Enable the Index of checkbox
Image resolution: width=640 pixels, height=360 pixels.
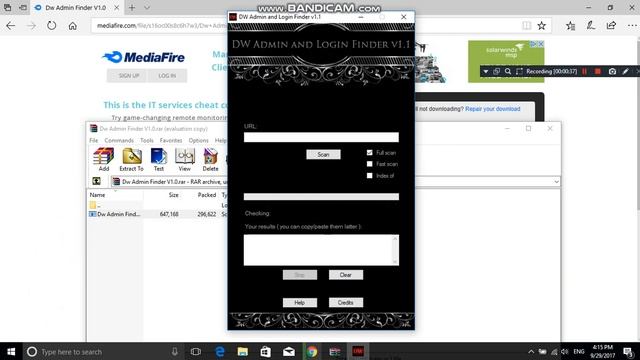tap(369, 176)
